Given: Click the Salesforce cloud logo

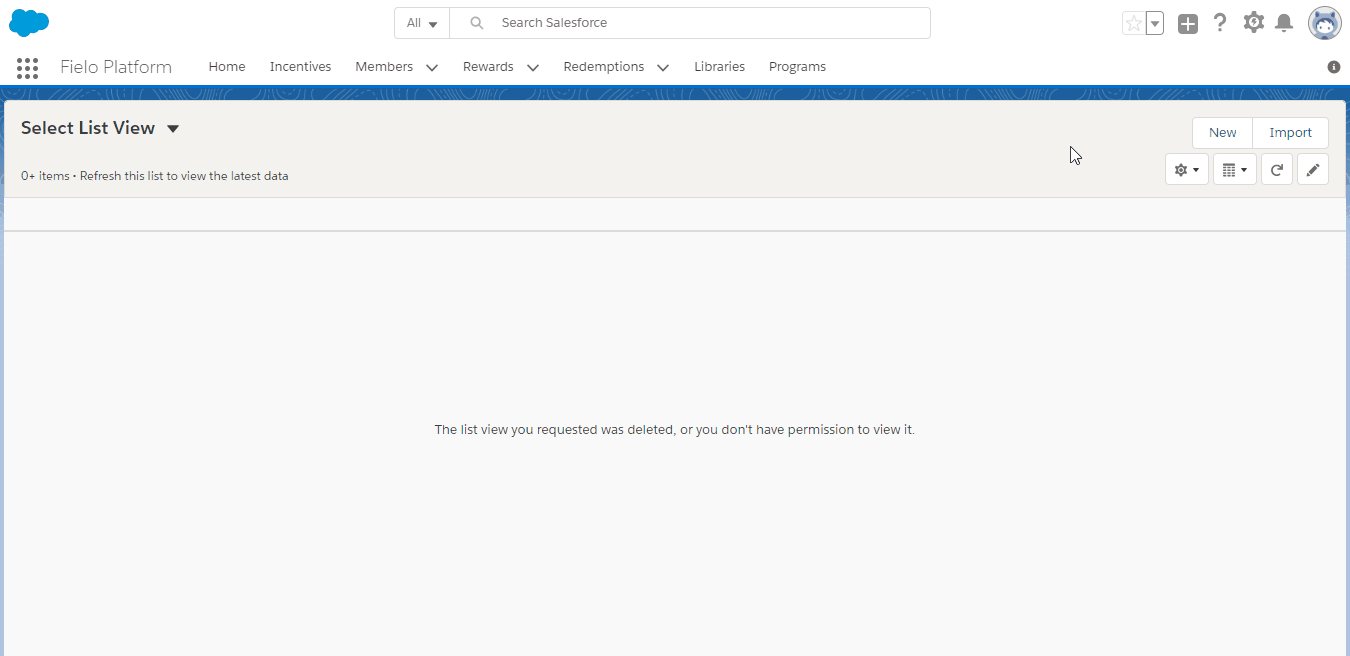Looking at the screenshot, I should tap(29, 22).
